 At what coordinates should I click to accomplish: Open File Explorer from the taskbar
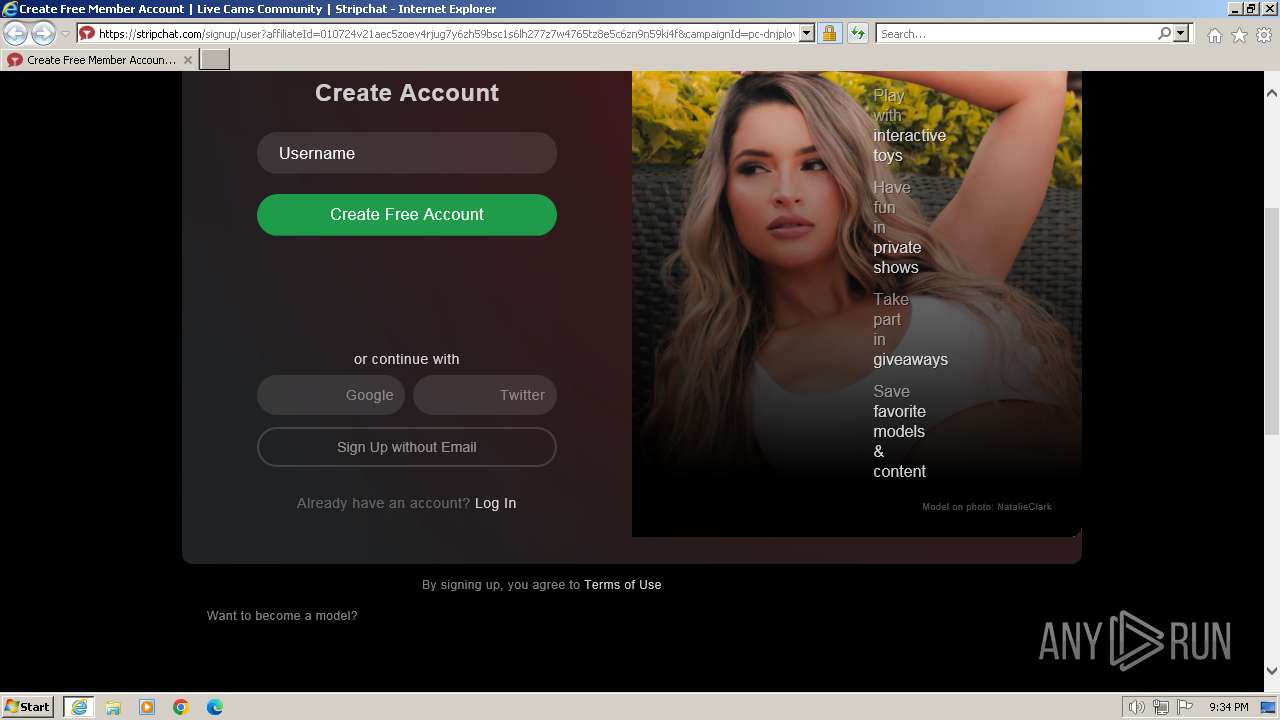tap(113, 707)
